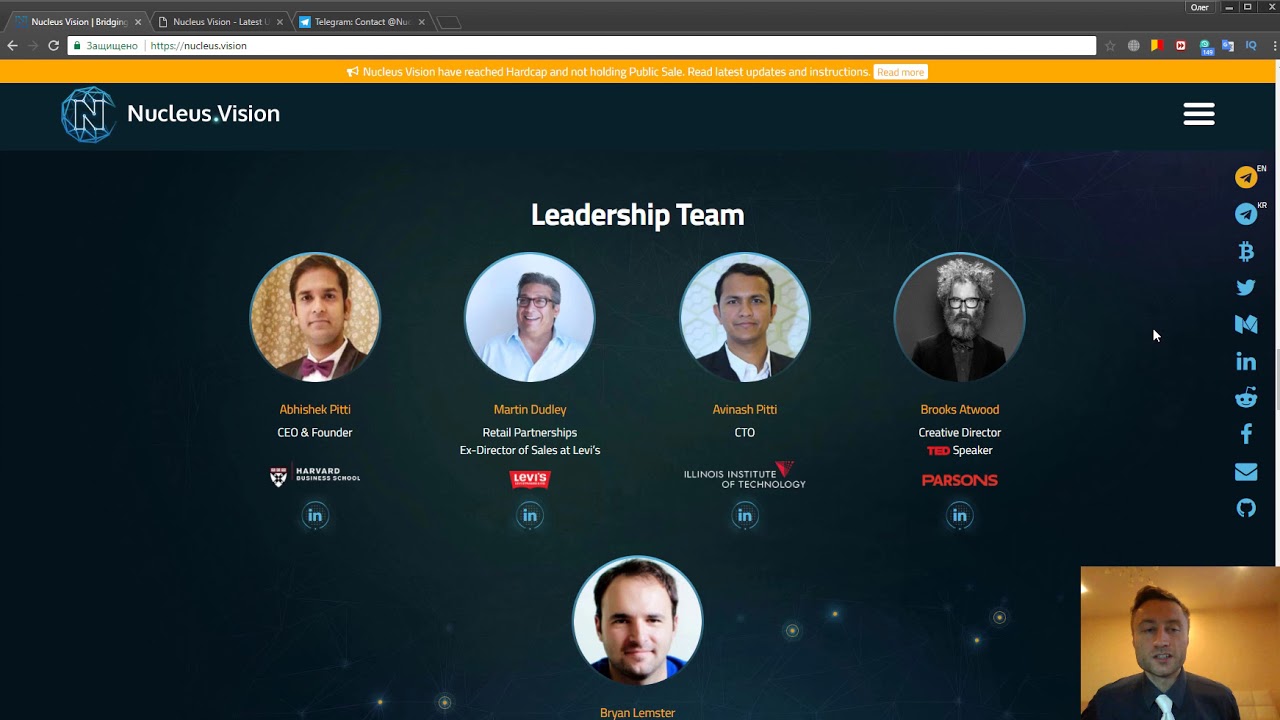Open the EN Telegram channel icon
The image size is (1280, 720).
pyautogui.click(x=1246, y=177)
